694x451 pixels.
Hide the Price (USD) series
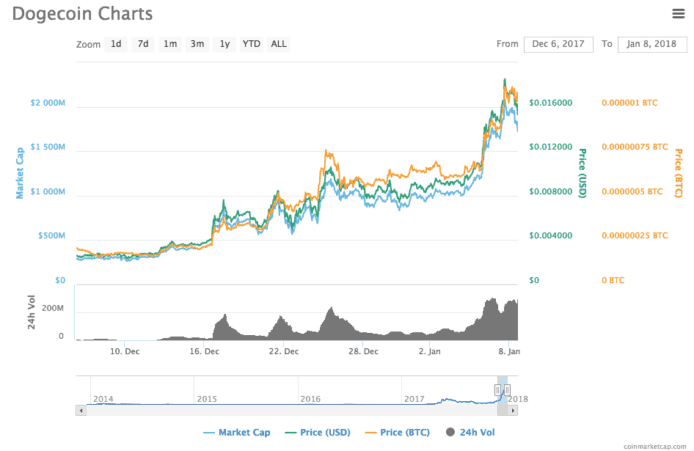pyautogui.click(x=318, y=432)
